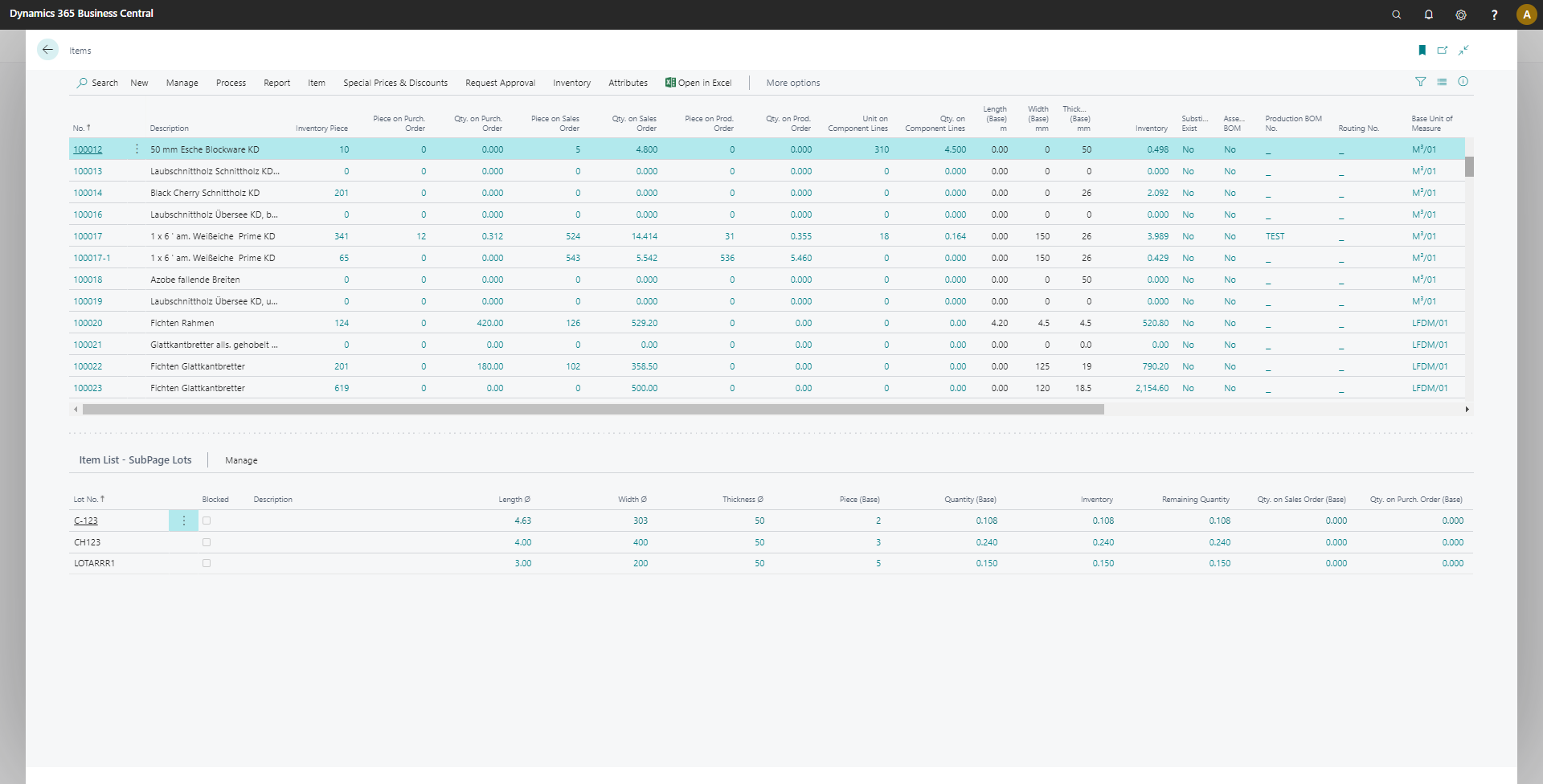Image resolution: width=1543 pixels, height=784 pixels.
Task: Click Open in Excel
Action: coord(698,83)
